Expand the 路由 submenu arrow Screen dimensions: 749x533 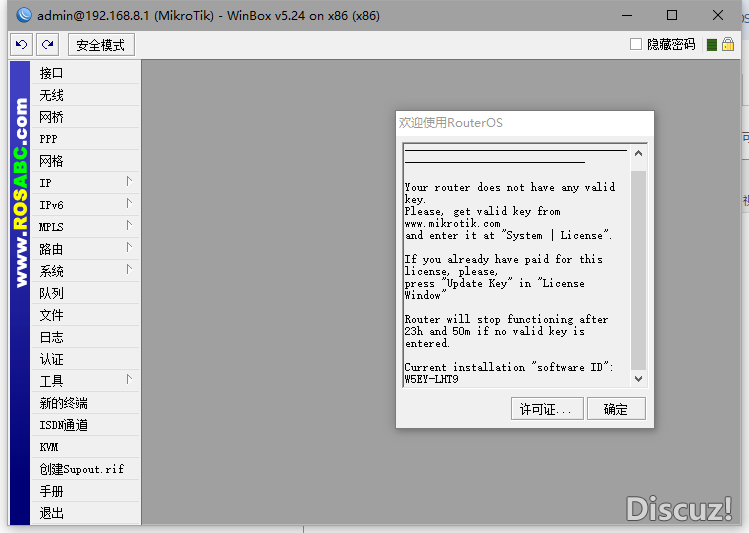(129, 247)
